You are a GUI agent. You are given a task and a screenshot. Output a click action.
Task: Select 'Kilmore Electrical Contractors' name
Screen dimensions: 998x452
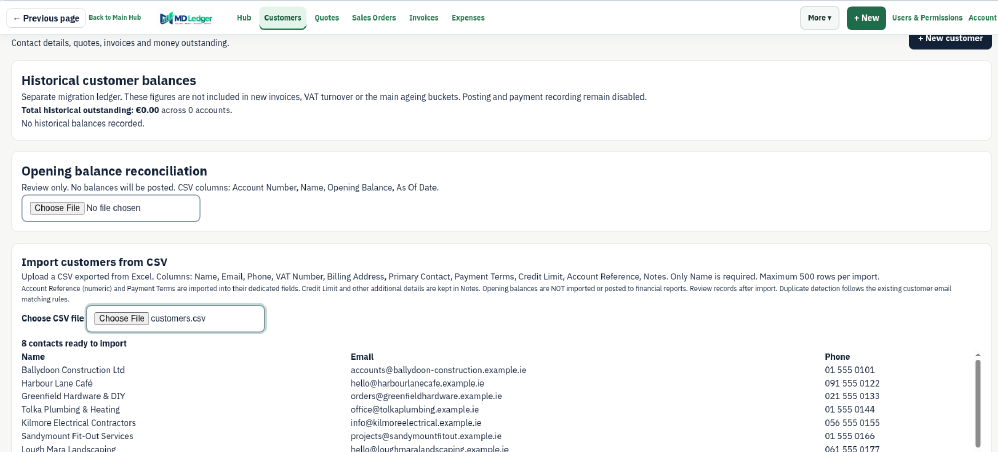point(78,423)
